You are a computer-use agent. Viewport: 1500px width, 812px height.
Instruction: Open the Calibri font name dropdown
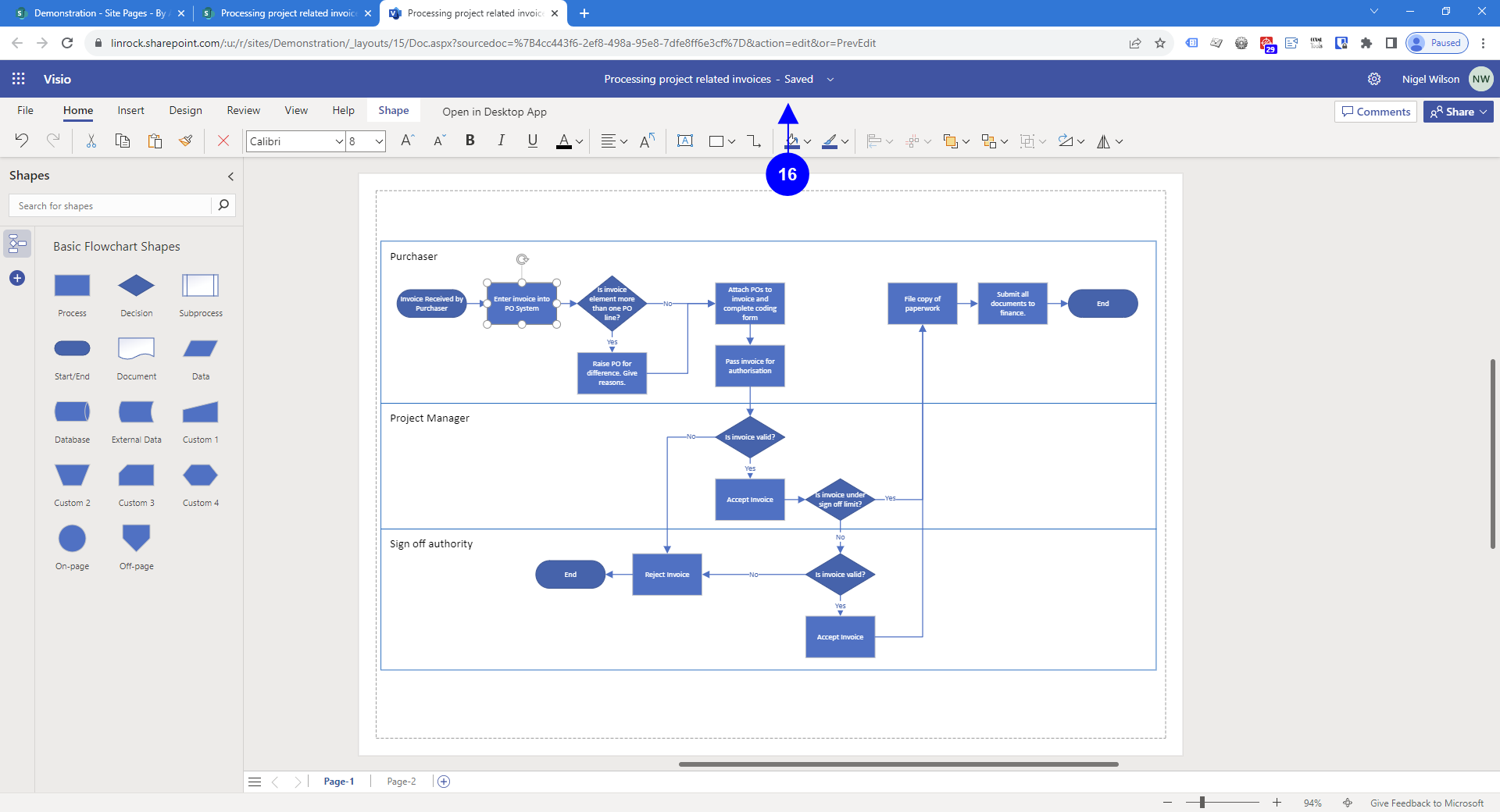(x=339, y=141)
